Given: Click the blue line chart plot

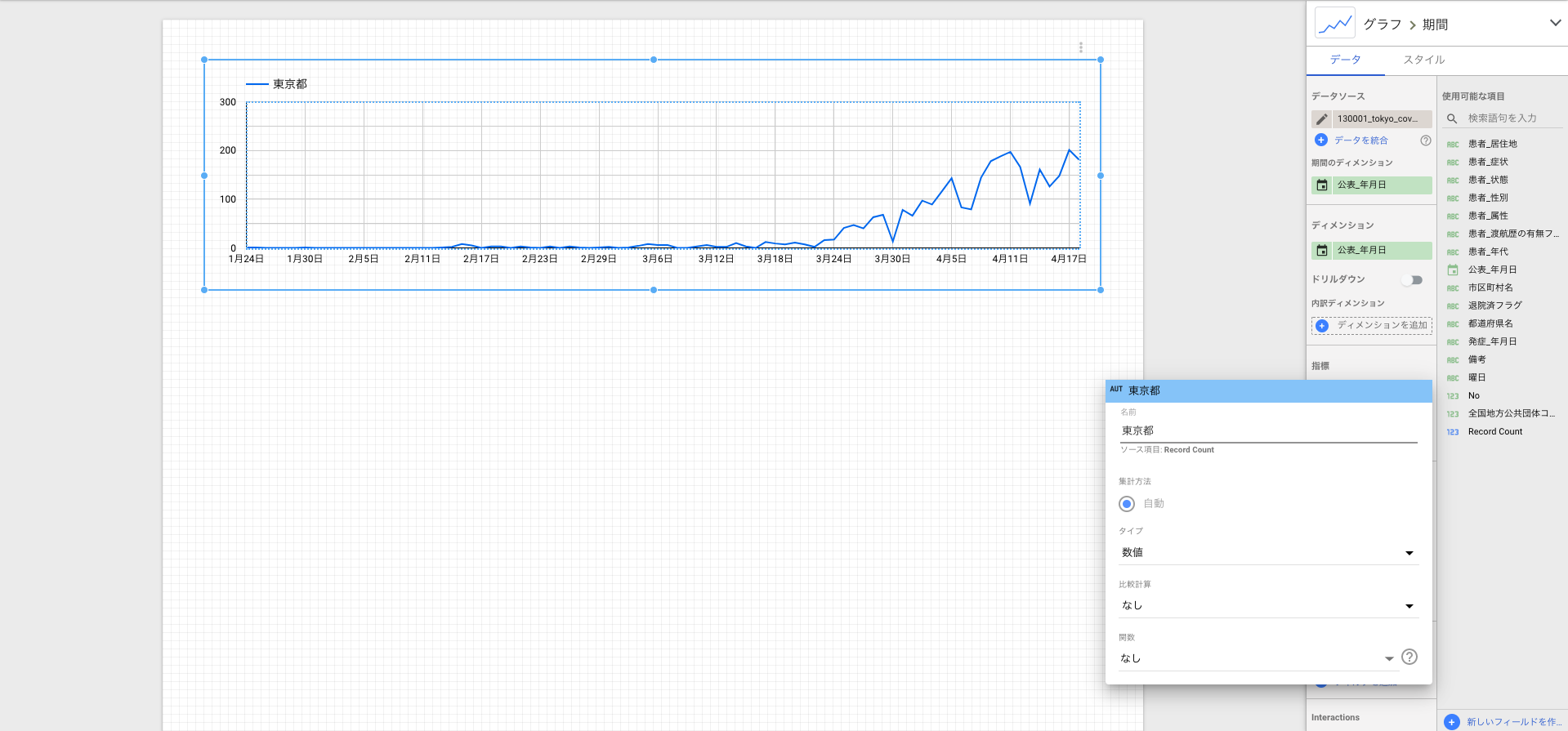Looking at the screenshot, I should tap(663, 175).
